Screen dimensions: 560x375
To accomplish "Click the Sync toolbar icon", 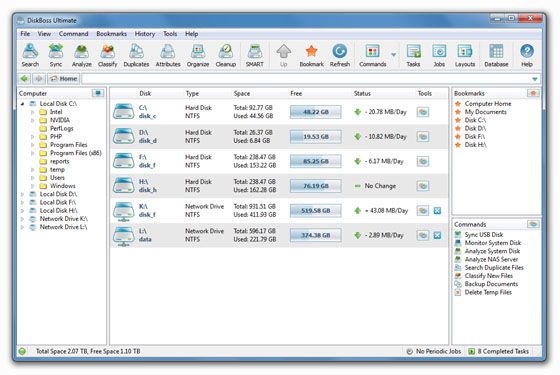I will click(56, 55).
